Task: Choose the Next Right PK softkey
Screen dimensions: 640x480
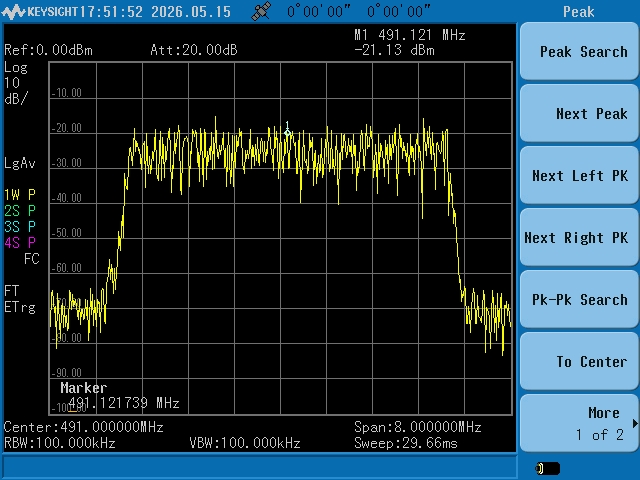Action: click(x=579, y=238)
